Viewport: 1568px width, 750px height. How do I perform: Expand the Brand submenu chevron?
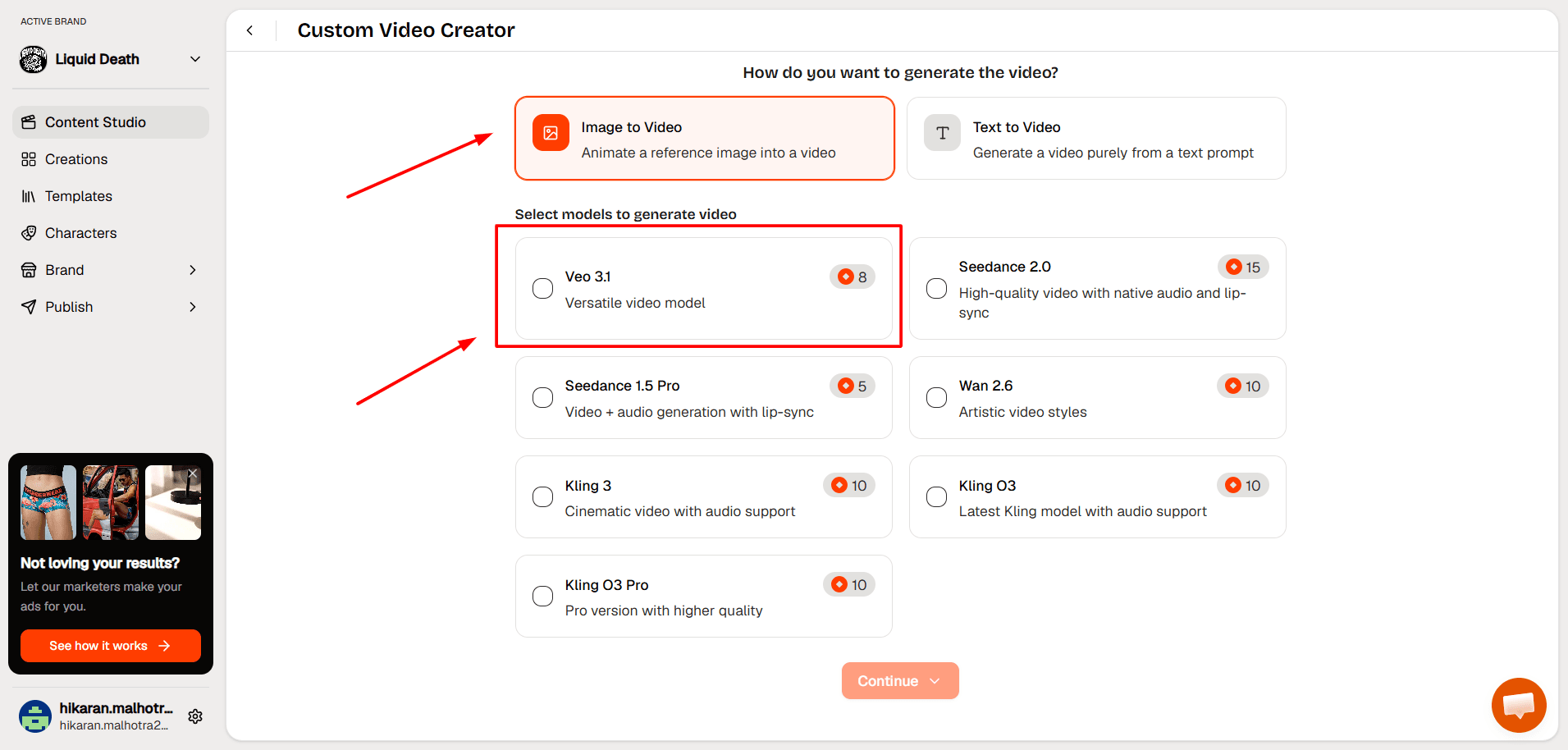[193, 270]
